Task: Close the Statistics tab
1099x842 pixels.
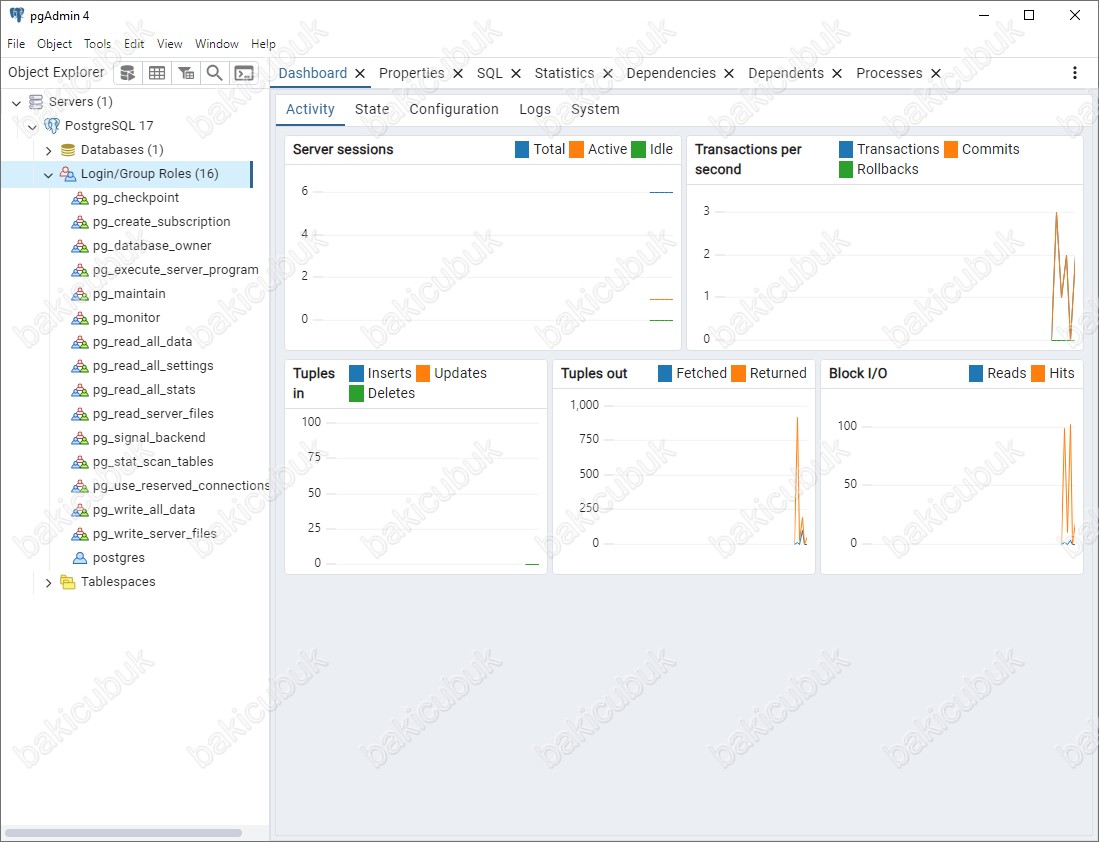Action: tap(608, 74)
